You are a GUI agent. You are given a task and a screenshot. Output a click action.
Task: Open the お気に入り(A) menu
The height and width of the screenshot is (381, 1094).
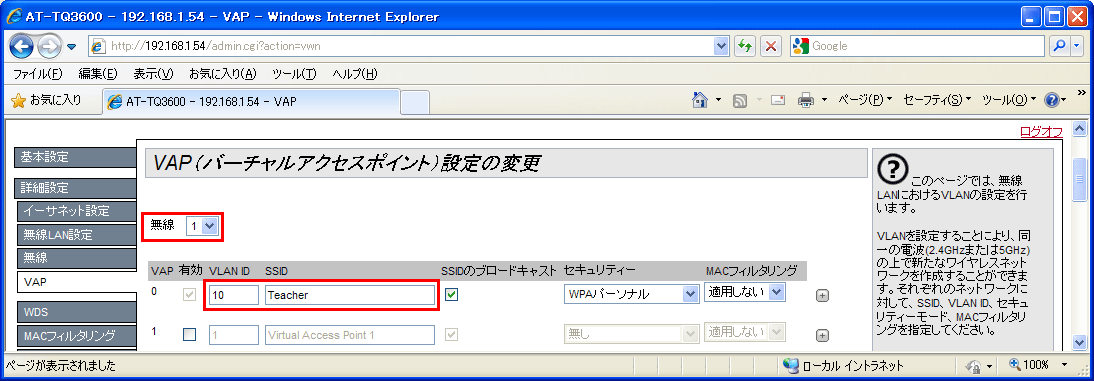tap(223, 74)
